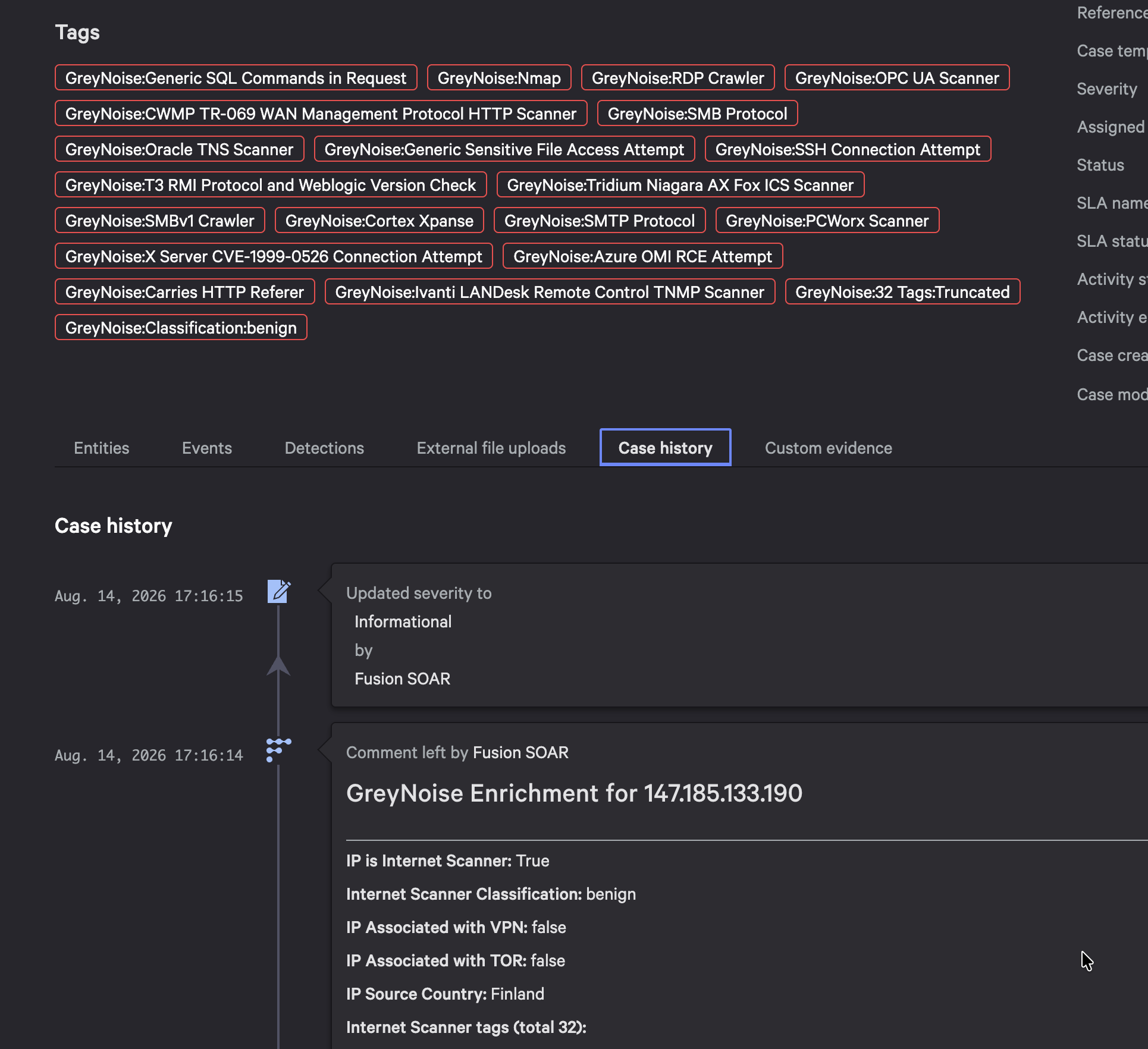Click the Case history section heading
Viewport: 1148px width, 1049px height.
click(114, 526)
